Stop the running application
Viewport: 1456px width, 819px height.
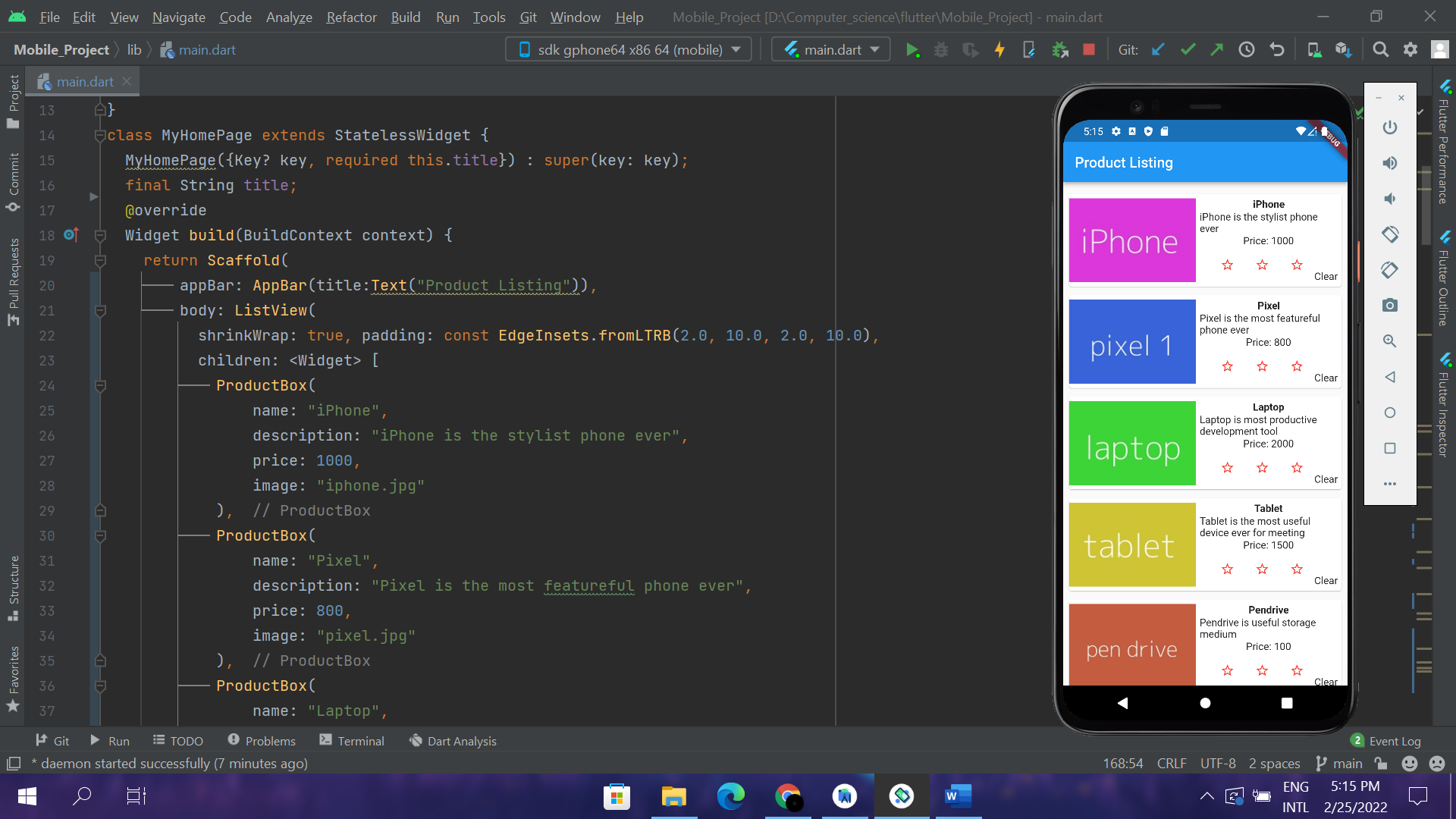coord(1089,49)
